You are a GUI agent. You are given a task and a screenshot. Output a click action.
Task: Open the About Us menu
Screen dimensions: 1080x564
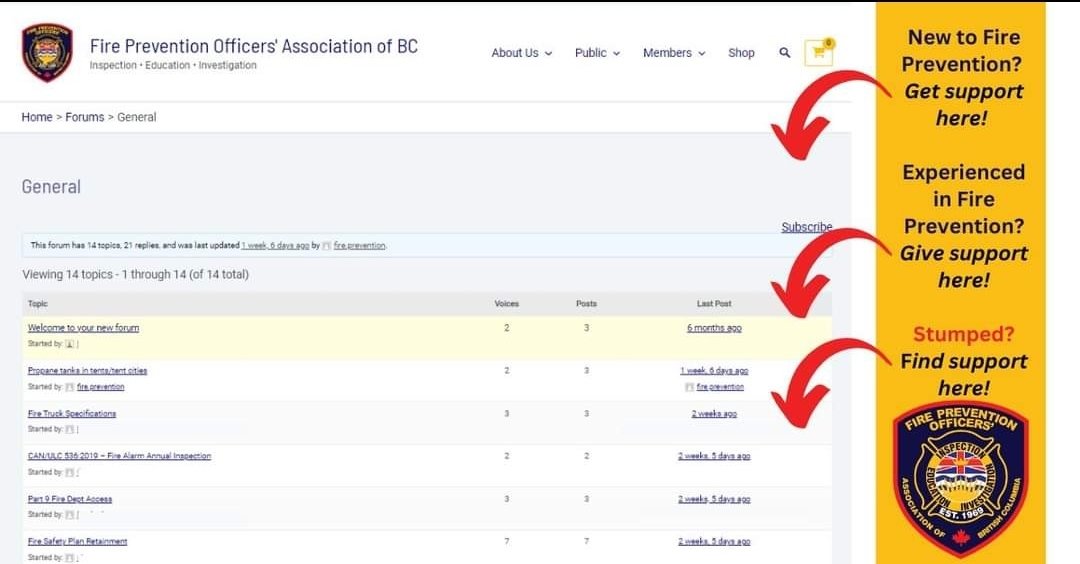(515, 52)
